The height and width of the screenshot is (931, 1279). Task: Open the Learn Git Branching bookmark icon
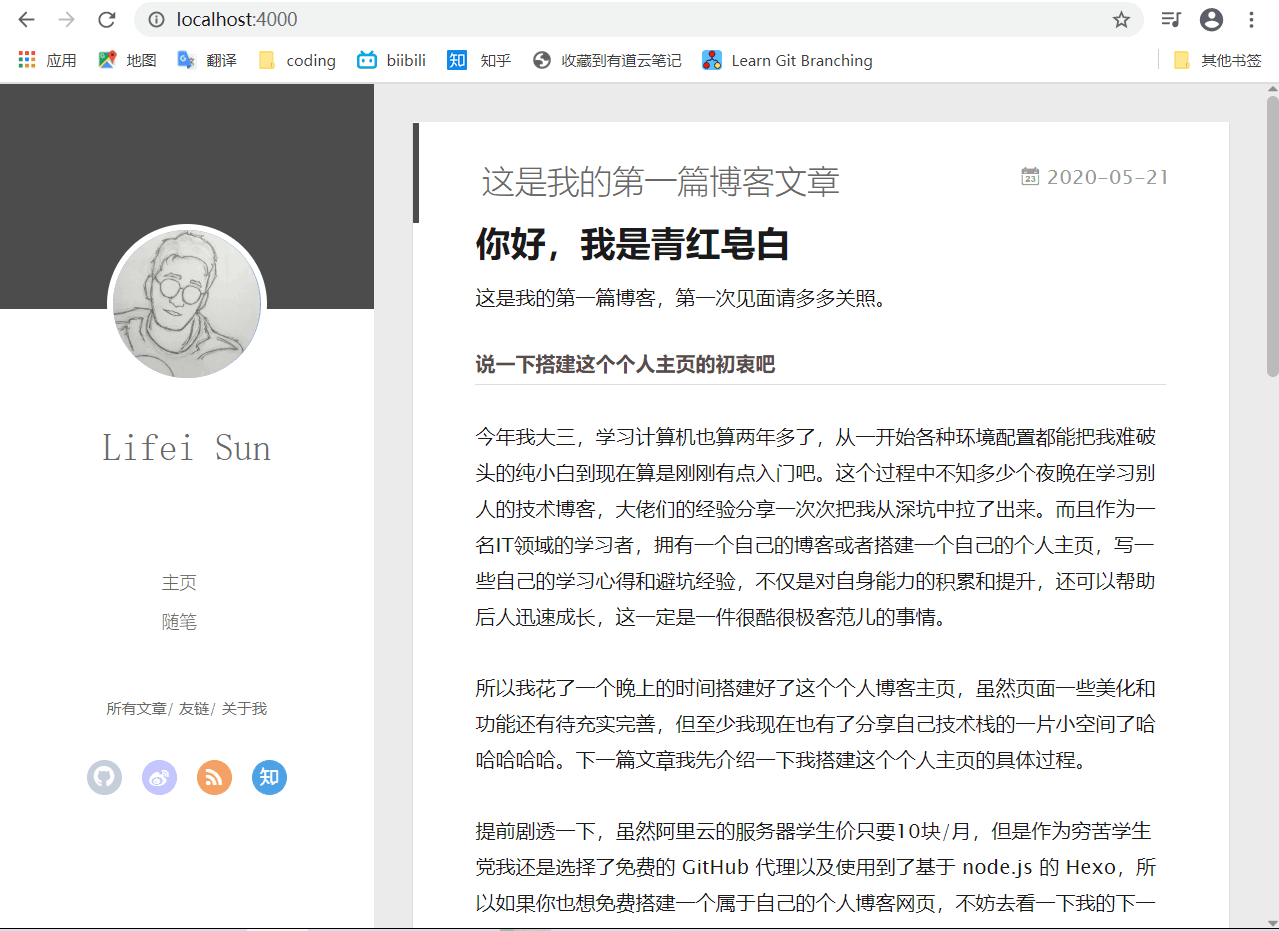click(x=711, y=60)
